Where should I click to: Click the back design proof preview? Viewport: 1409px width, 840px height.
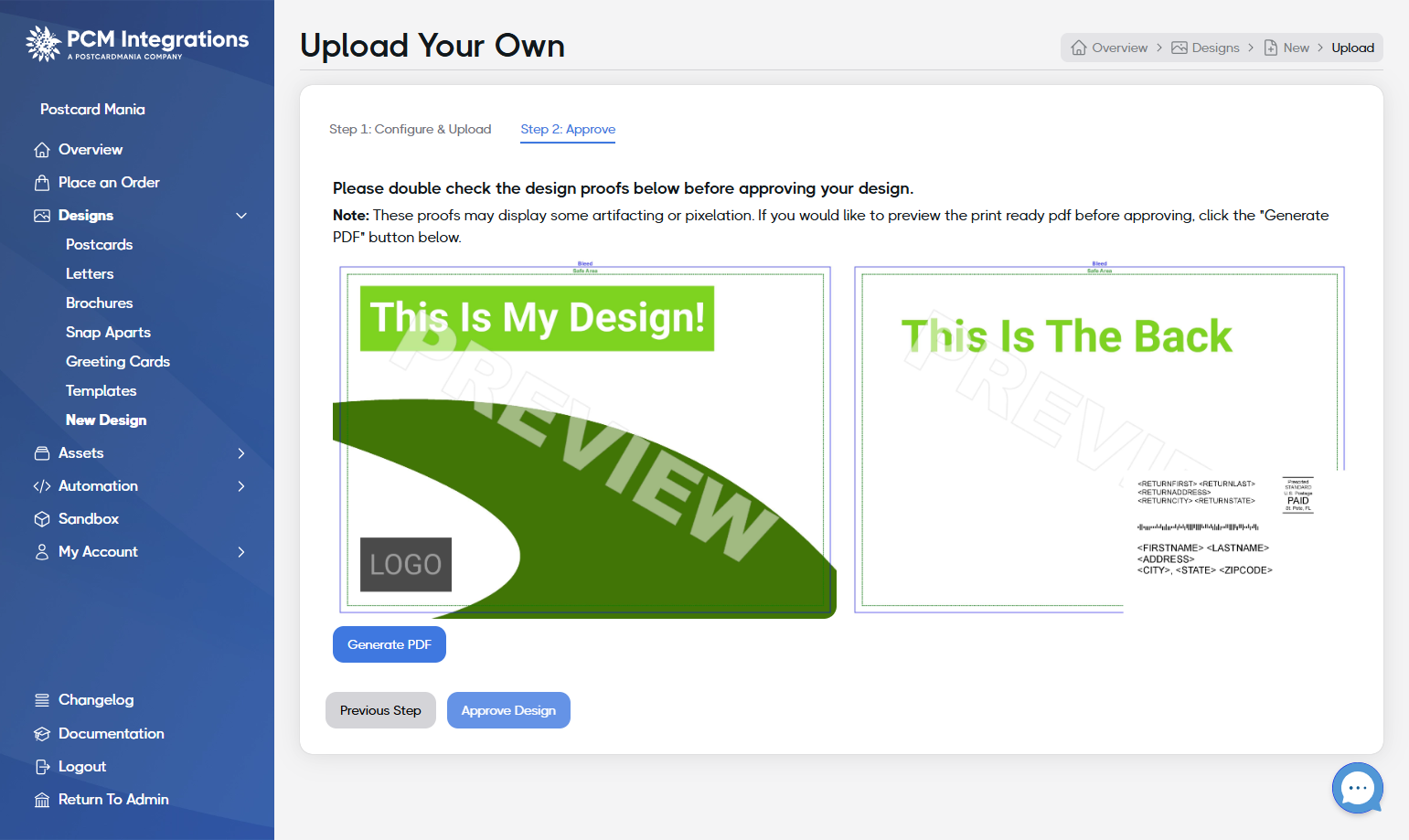[x=1099, y=439]
